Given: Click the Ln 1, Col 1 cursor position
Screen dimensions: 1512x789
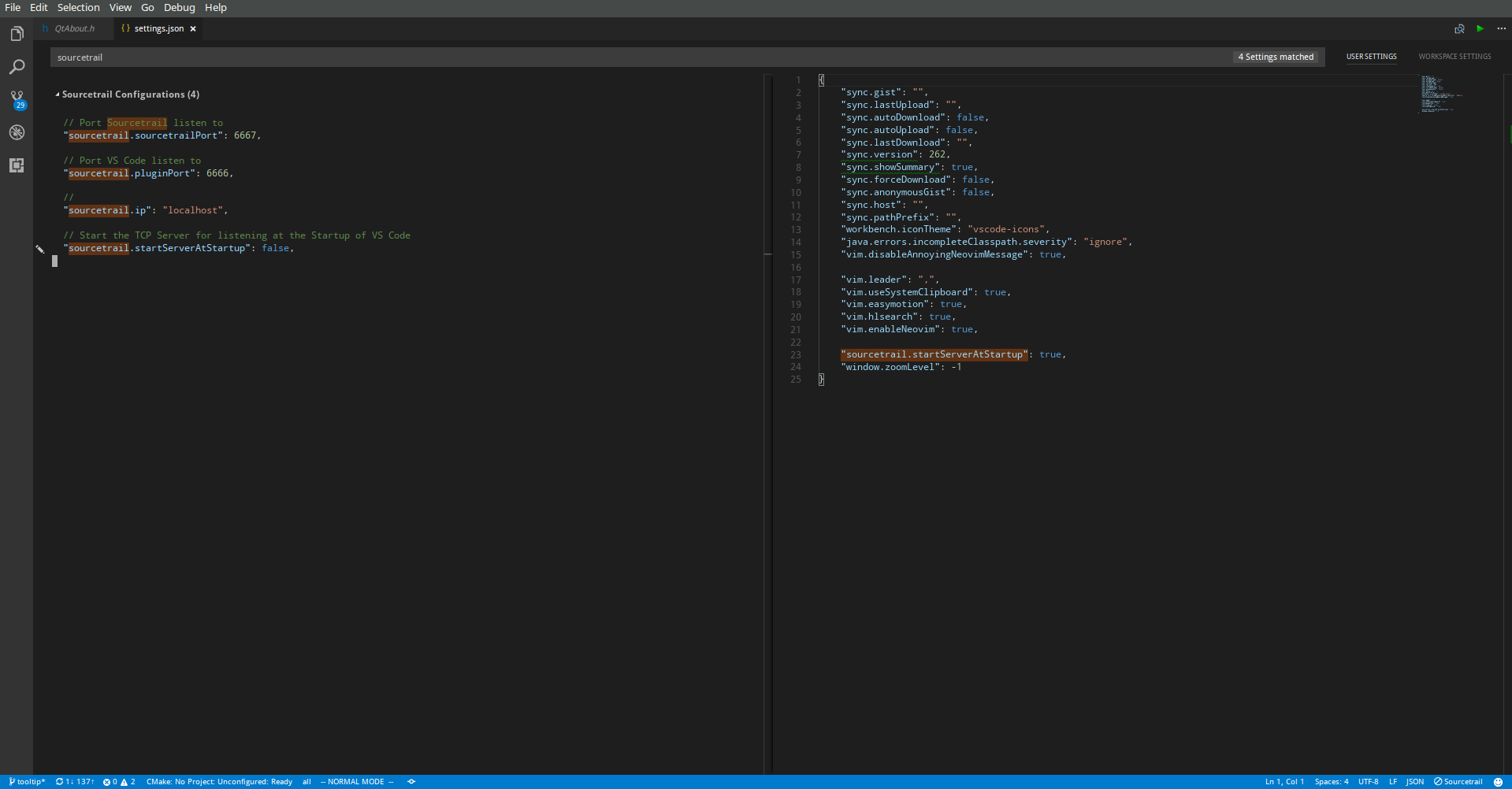Looking at the screenshot, I should [1284, 782].
